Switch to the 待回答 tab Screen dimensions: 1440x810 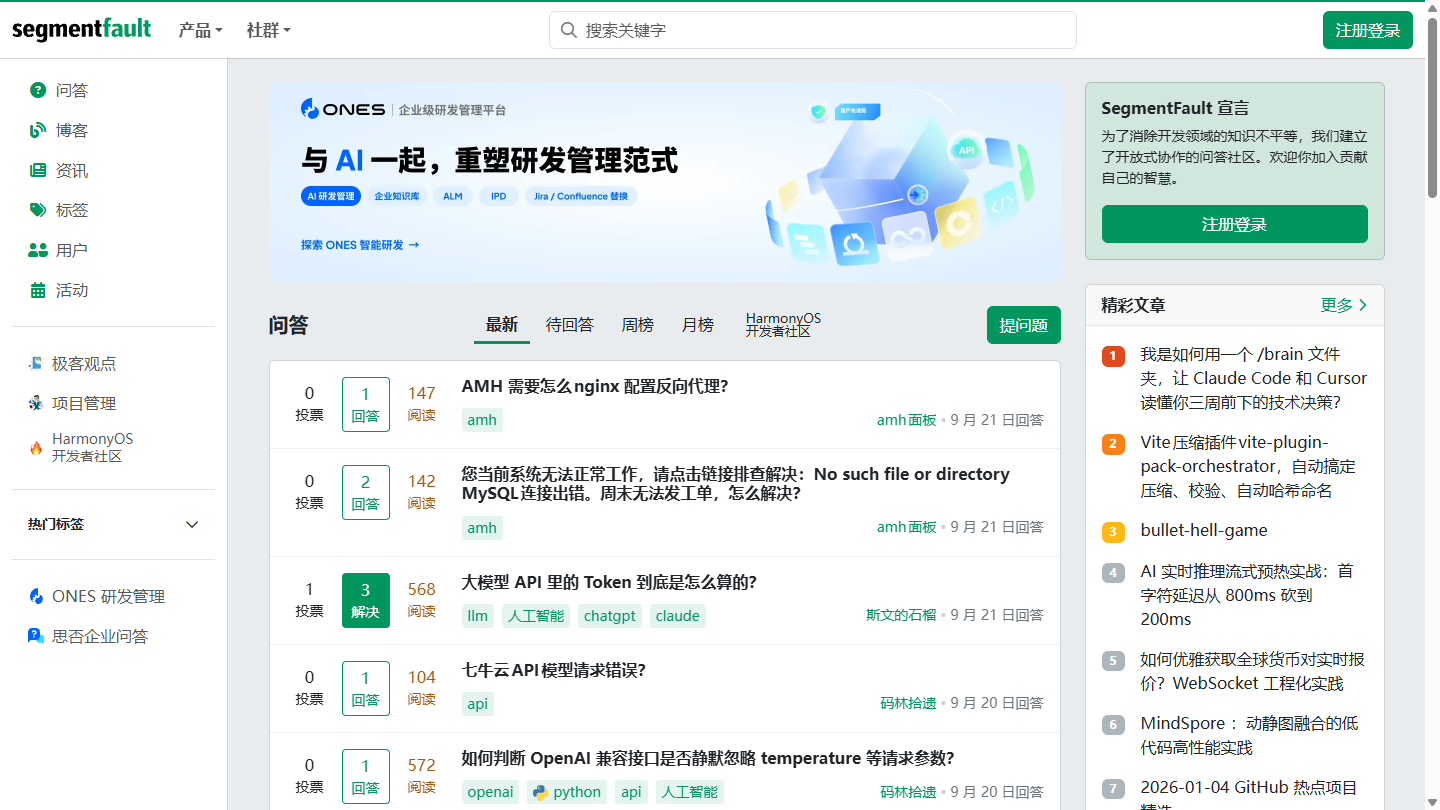point(570,325)
